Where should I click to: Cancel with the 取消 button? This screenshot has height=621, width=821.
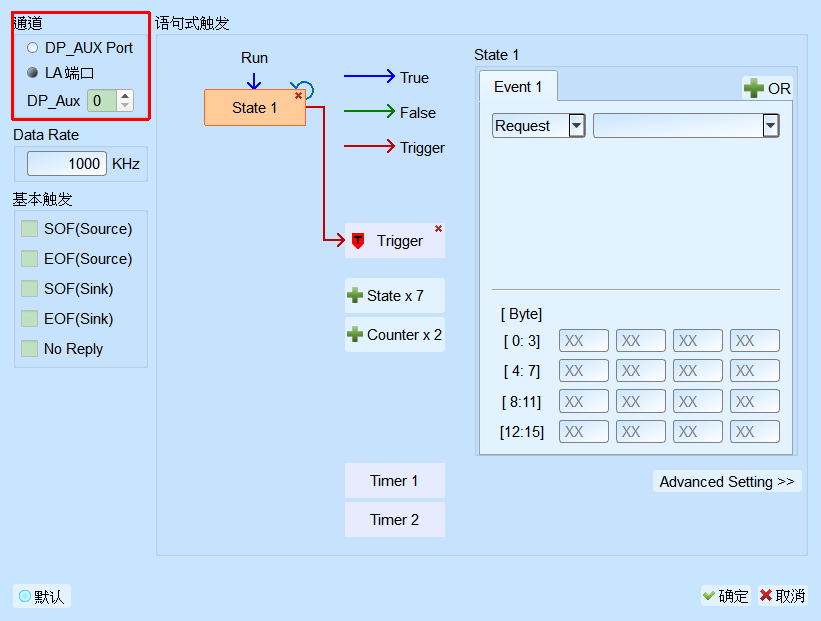(x=783, y=596)
